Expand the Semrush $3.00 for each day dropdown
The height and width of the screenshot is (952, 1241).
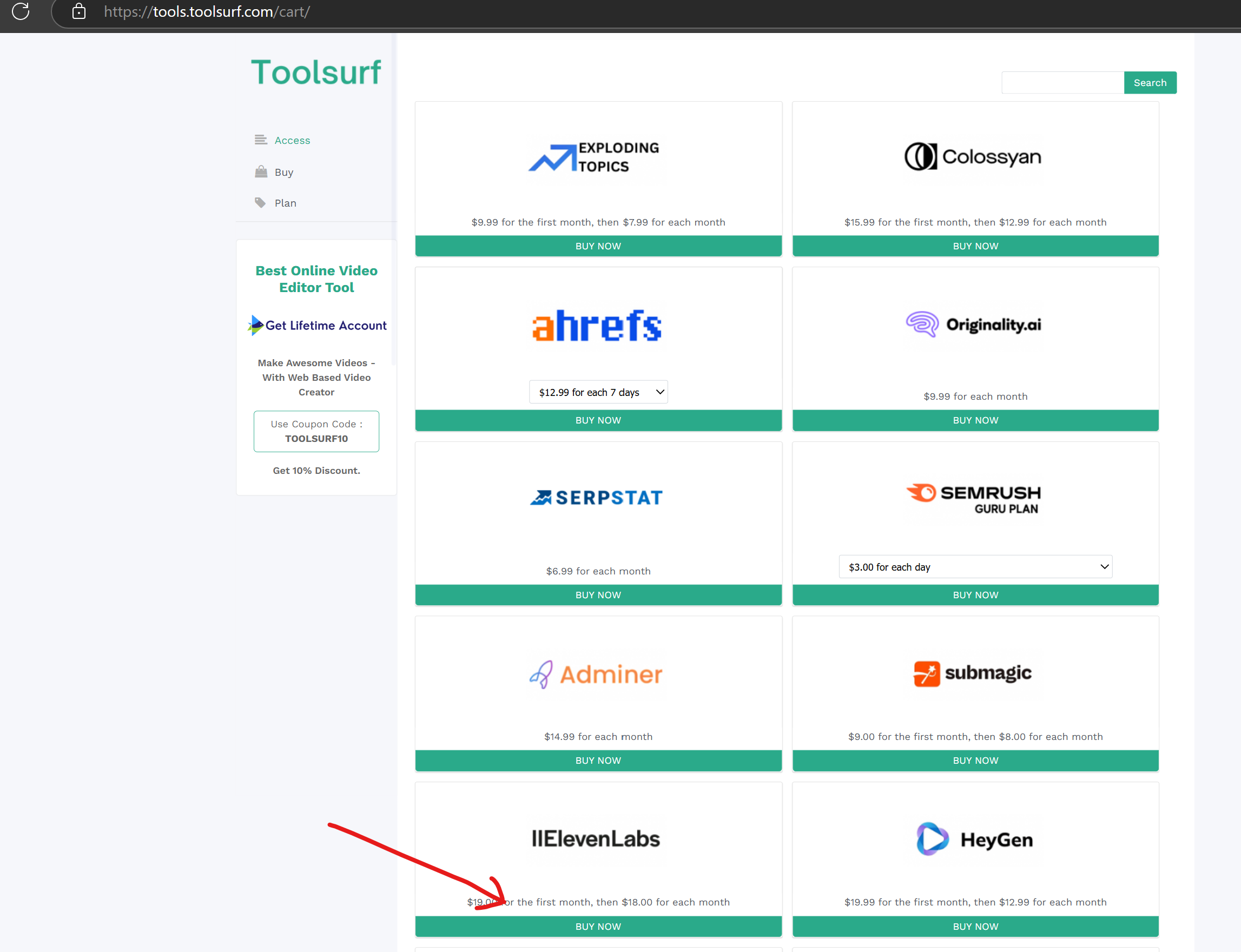pyautogui.click(x=975, y=567)
